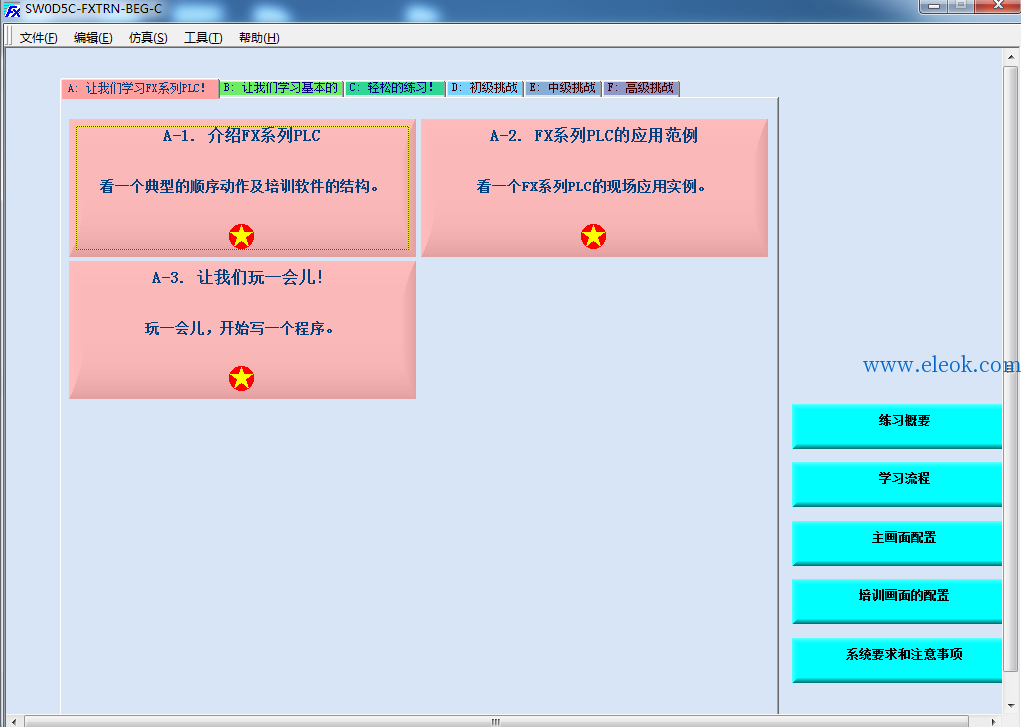Click the 学习流程 button
Viewport: 1021px width, 727px height.
tap(897, 484)
